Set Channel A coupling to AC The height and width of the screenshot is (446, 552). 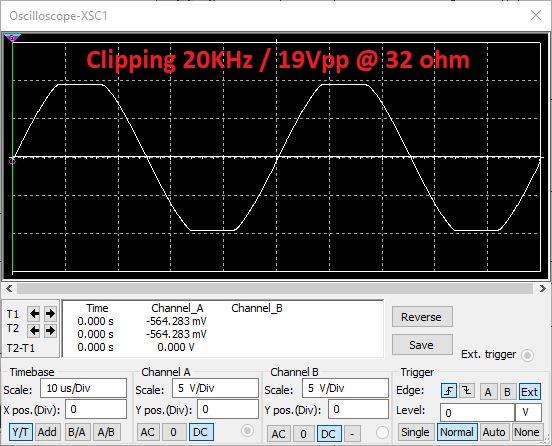[x=148, y=432]
